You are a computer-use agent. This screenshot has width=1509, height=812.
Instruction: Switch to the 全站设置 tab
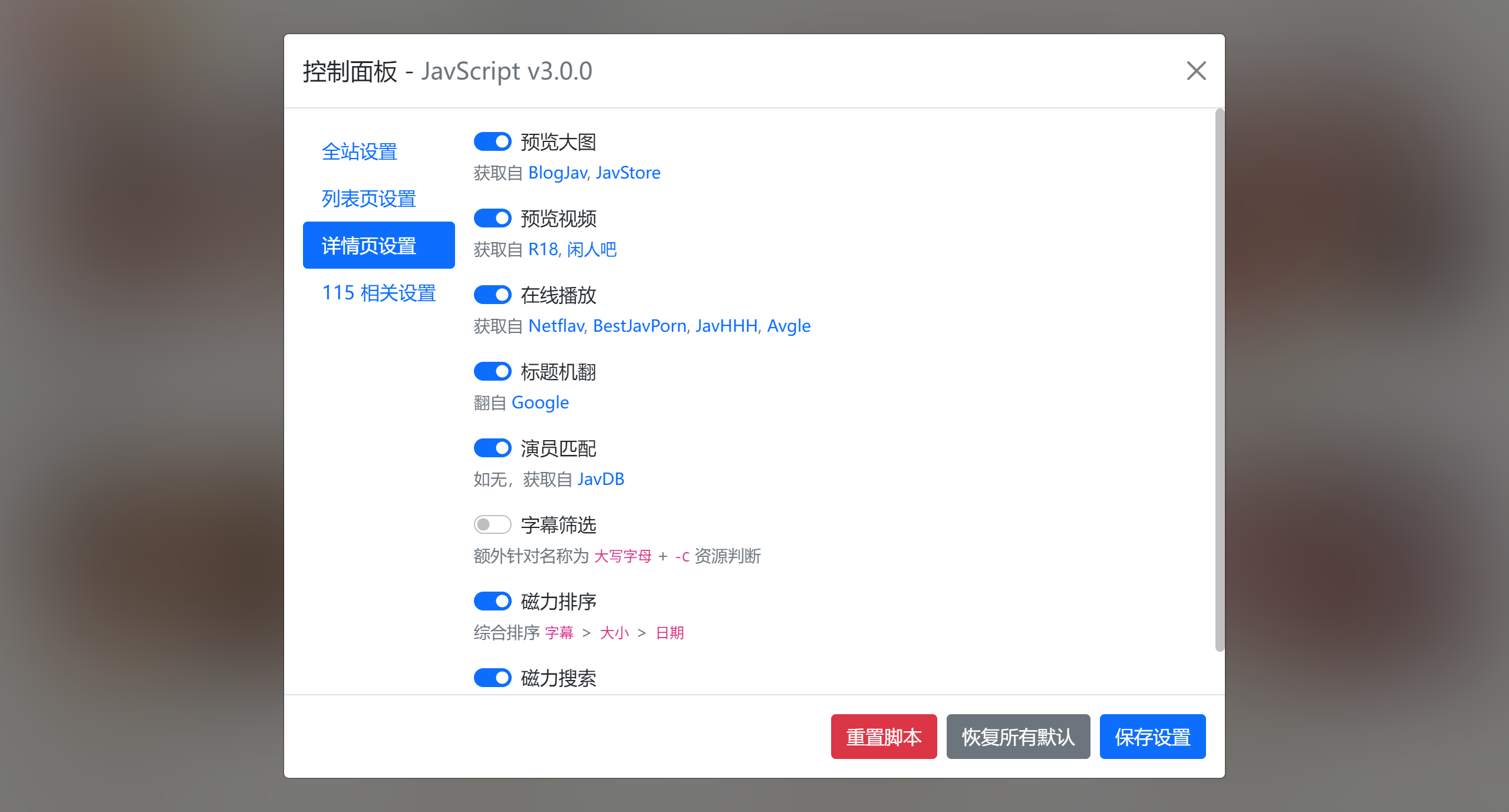point(360,152)
